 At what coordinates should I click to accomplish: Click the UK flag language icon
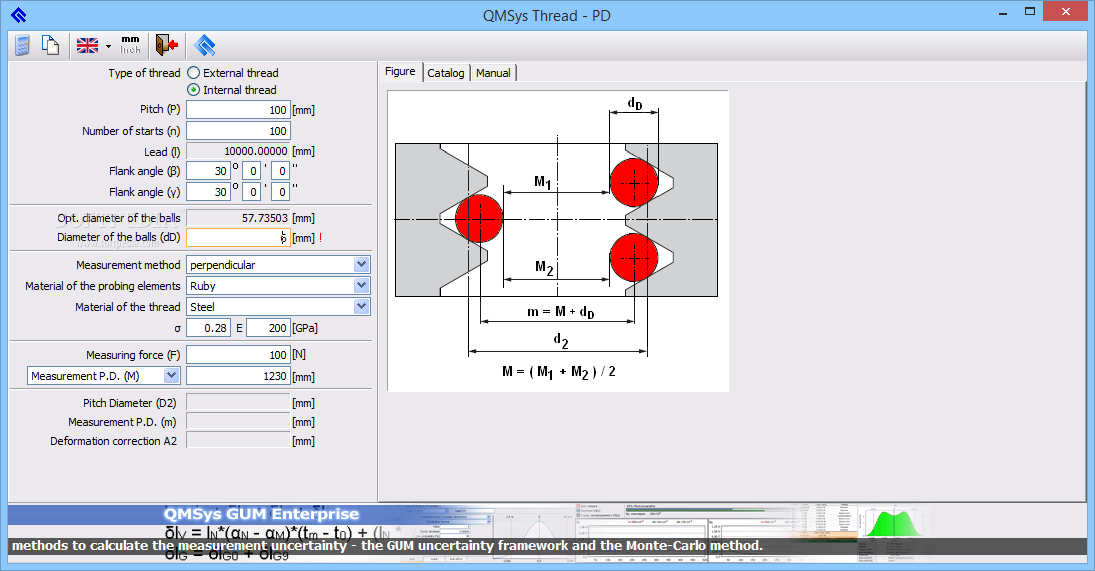point(87,46)
